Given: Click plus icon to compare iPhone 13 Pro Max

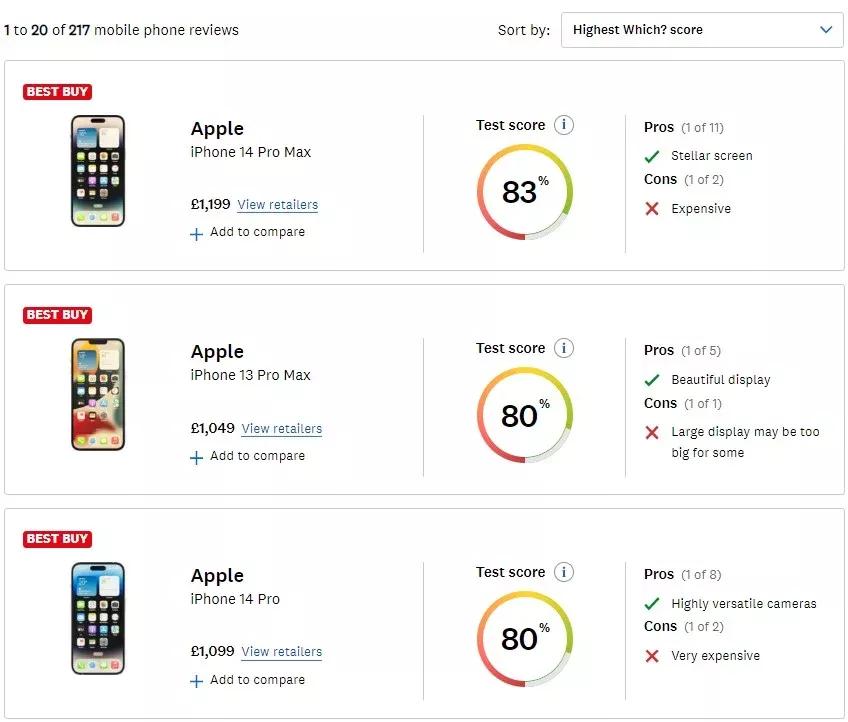Looking at the screenshot, I should 197,457.
